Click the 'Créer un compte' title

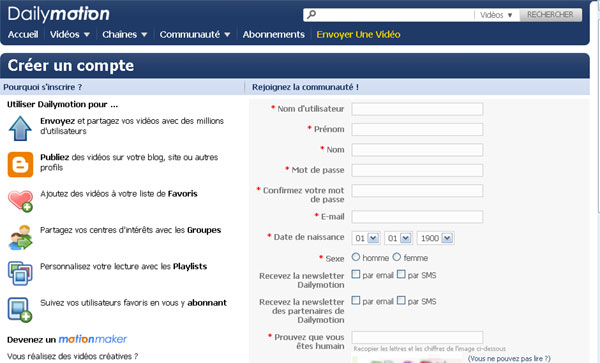(x=71, y=65)
